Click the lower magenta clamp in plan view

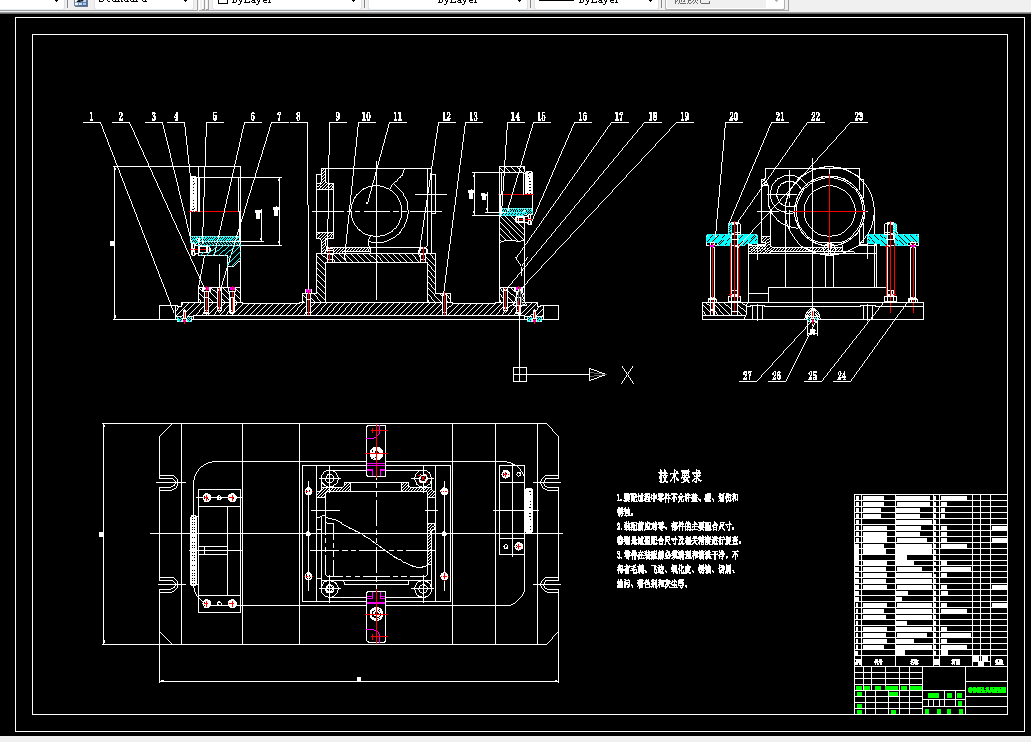point(376,616)
